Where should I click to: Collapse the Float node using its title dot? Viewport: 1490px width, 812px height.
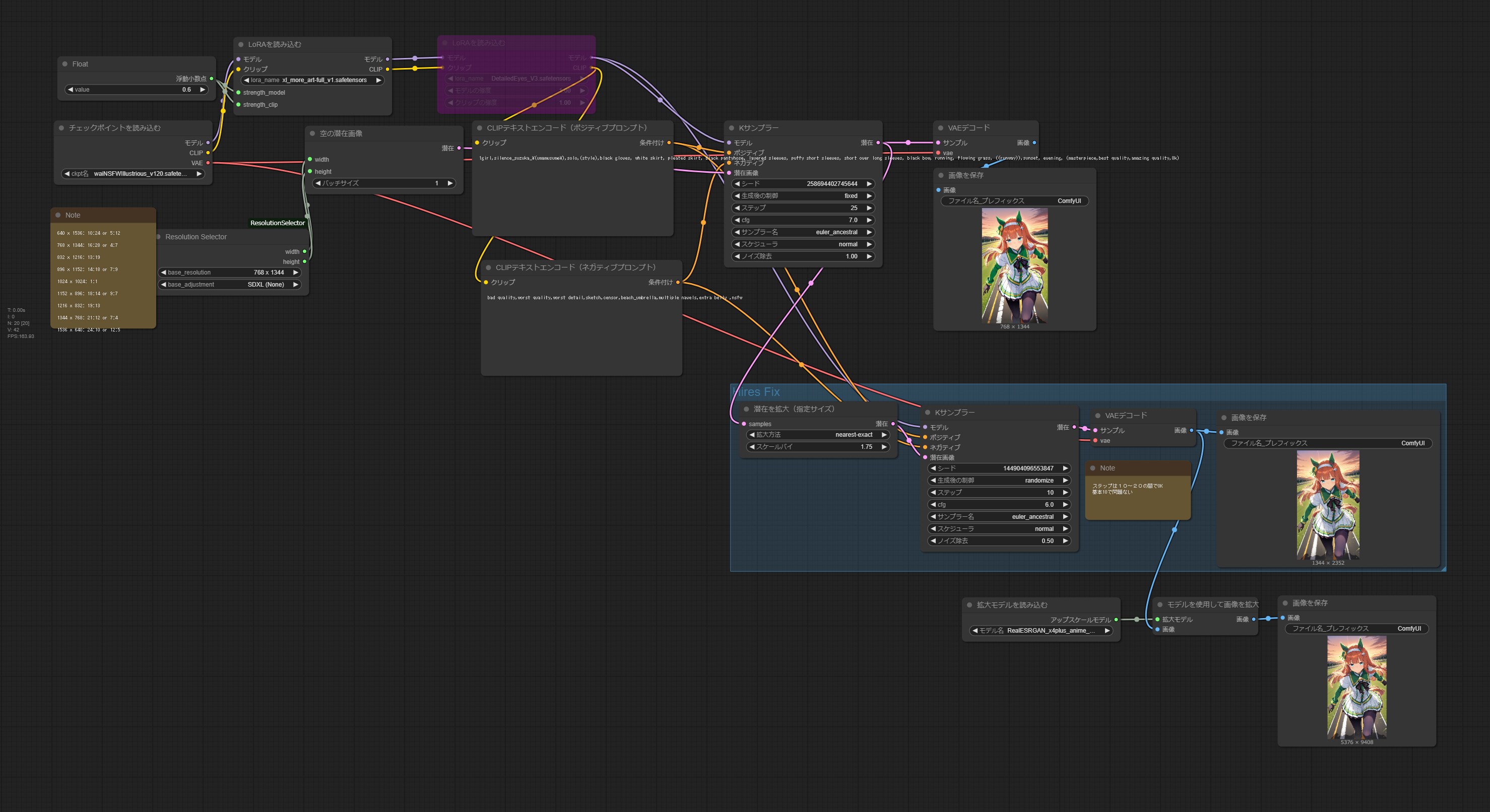(65, 64)
